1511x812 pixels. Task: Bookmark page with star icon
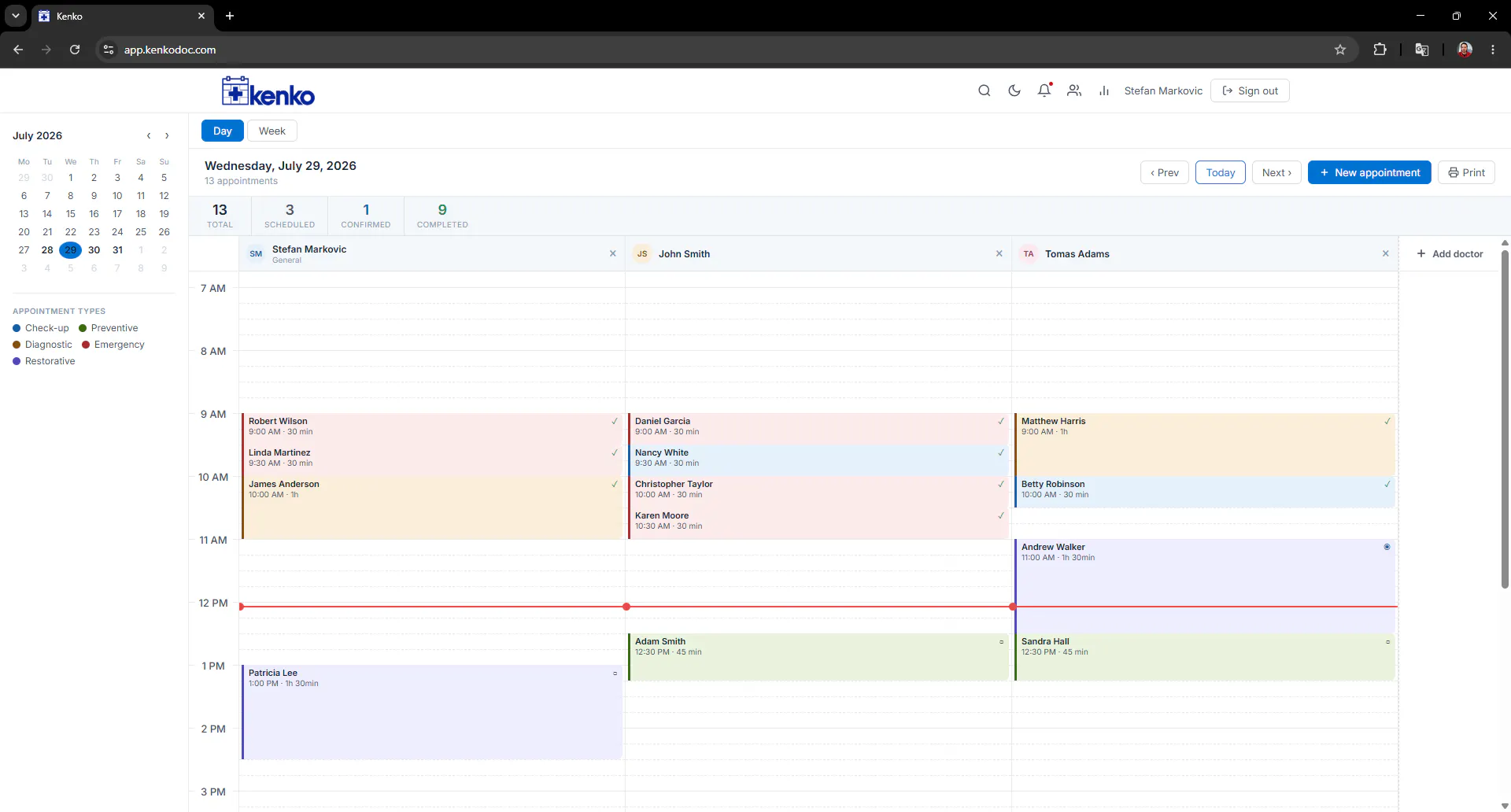[1340, 50]
